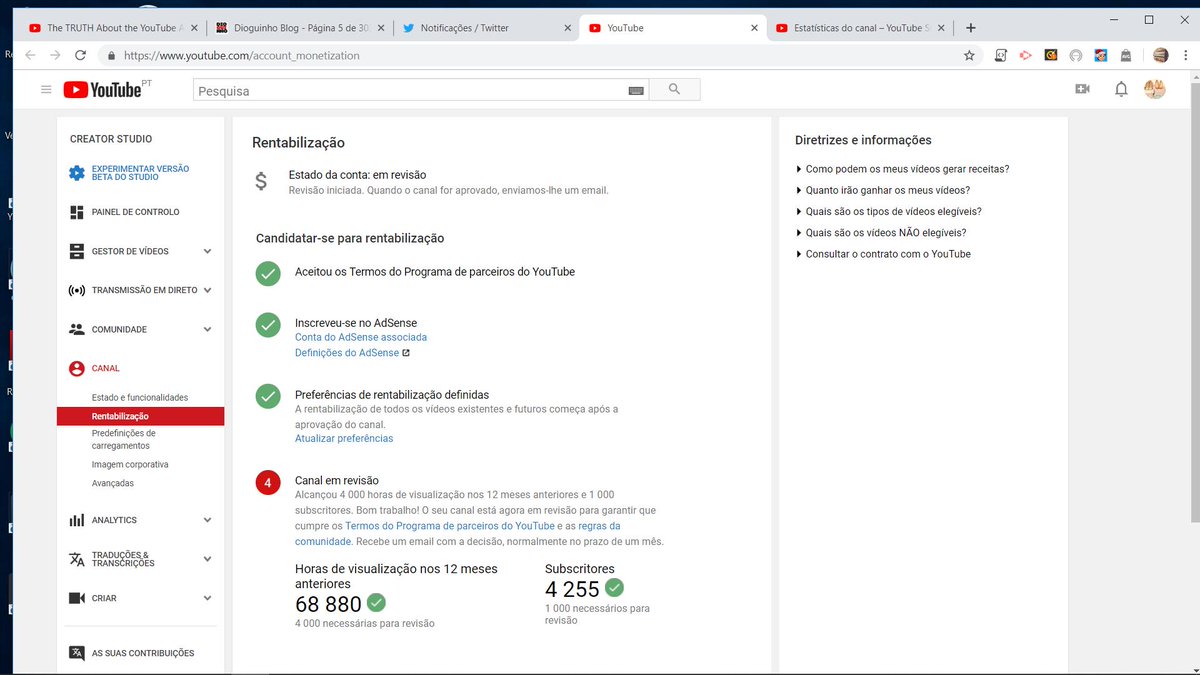This screenshot has height=675, width=1200.
Task: Click the browser address bar URL
Action: pyautogui.click(x=242, y=56)
